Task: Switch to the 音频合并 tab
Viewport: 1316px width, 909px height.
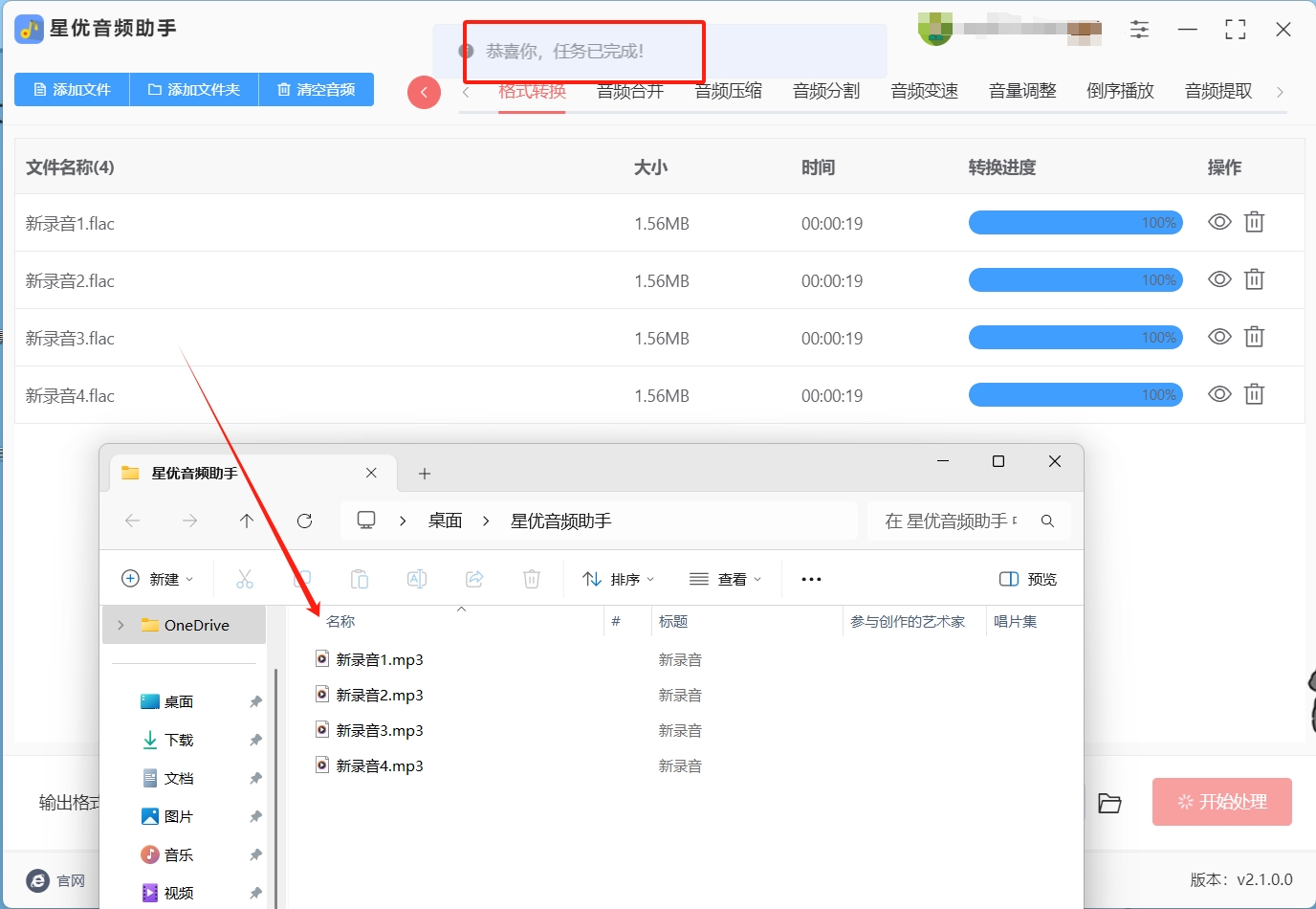Action: [x=630, y=91]
